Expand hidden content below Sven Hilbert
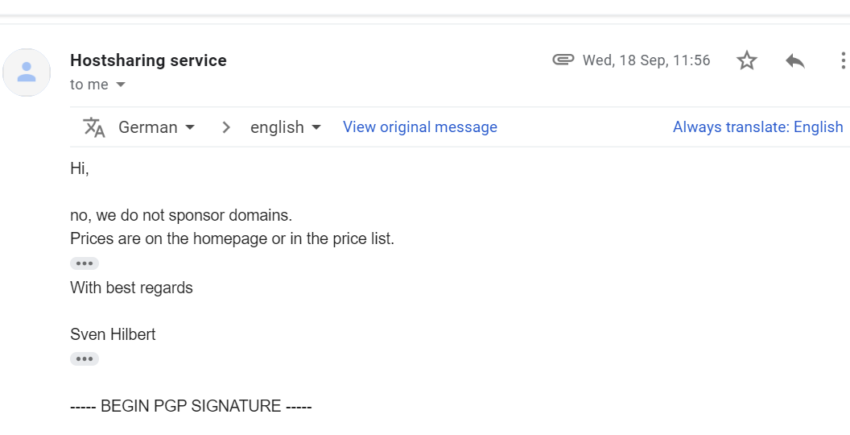850x435 pixels. pyautogui.click(x=84, y=359)
